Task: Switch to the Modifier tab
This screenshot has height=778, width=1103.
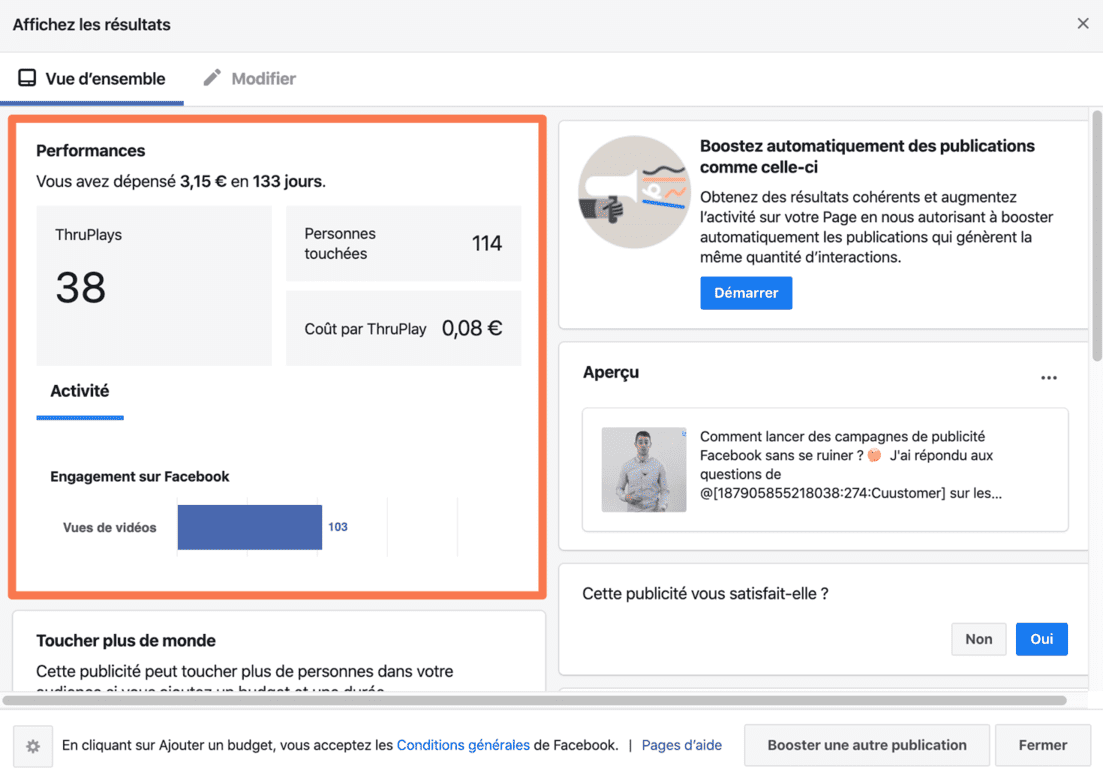Action: [263, 78]
